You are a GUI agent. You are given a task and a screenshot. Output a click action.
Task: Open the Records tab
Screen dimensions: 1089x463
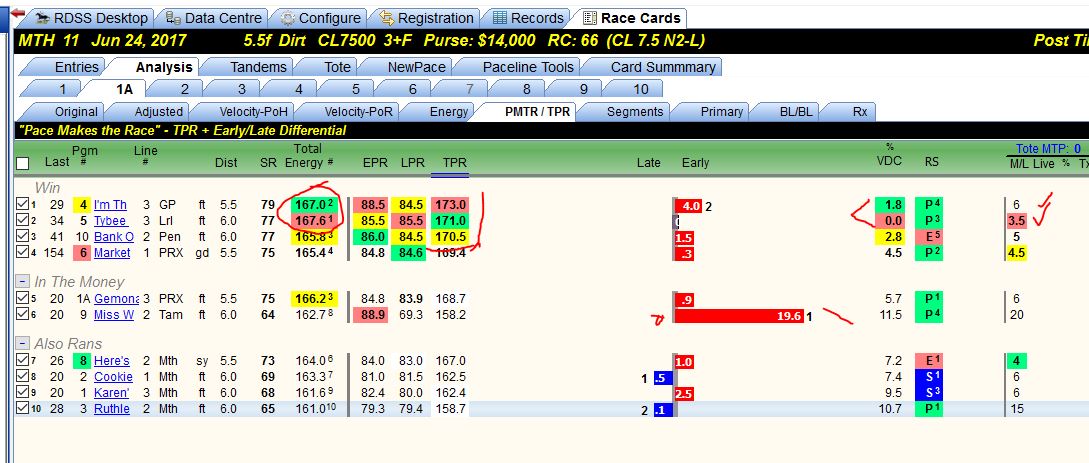(528, 18)
